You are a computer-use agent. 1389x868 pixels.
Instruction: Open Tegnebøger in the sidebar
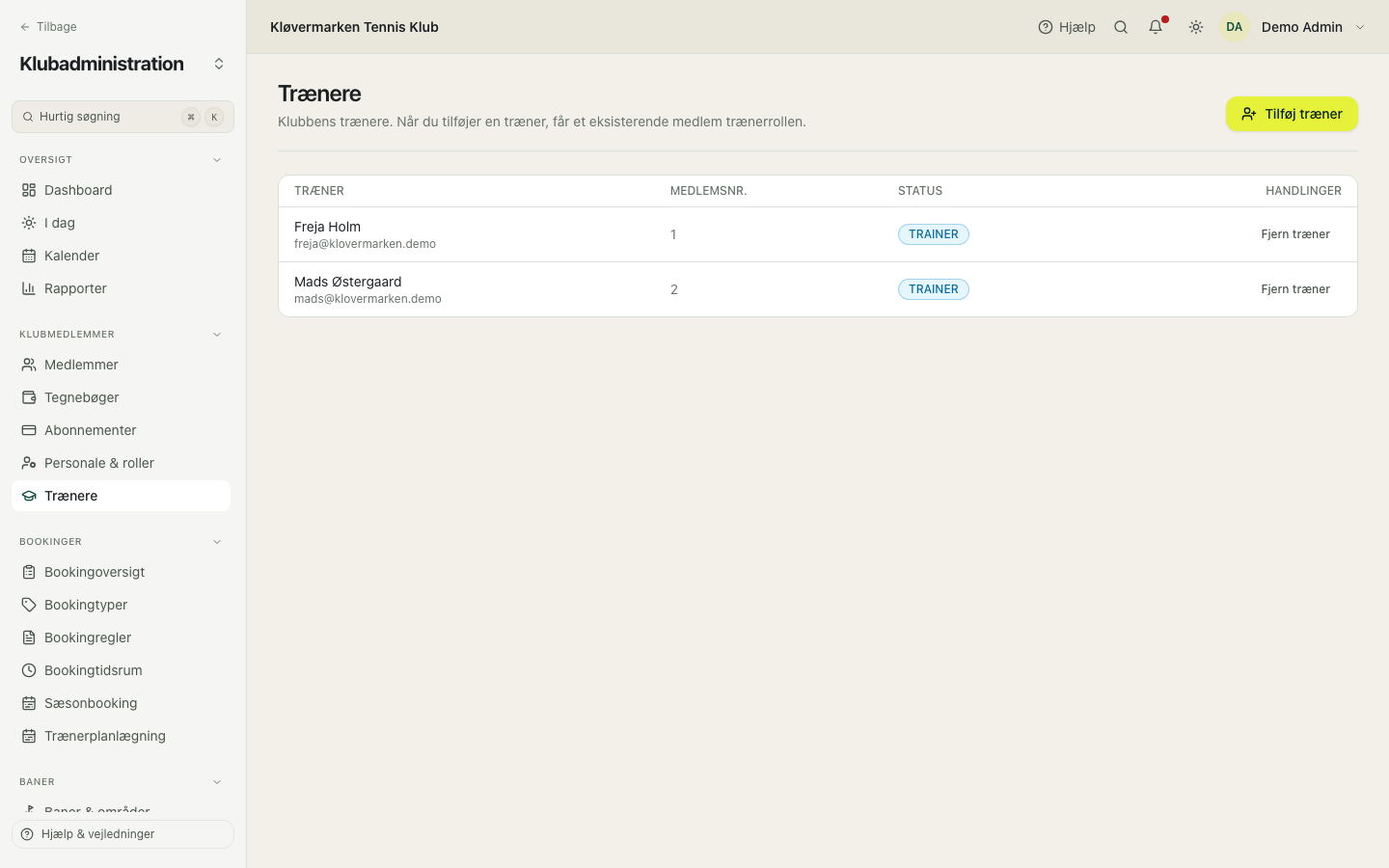point(121,397)
